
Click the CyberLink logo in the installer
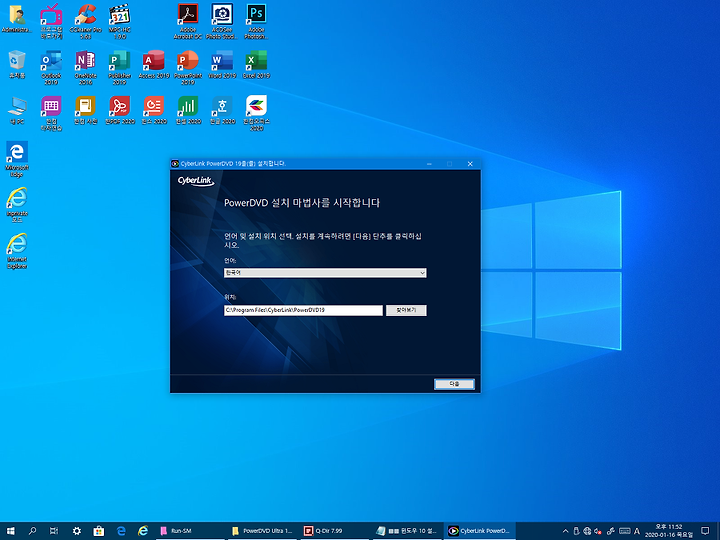196,181
